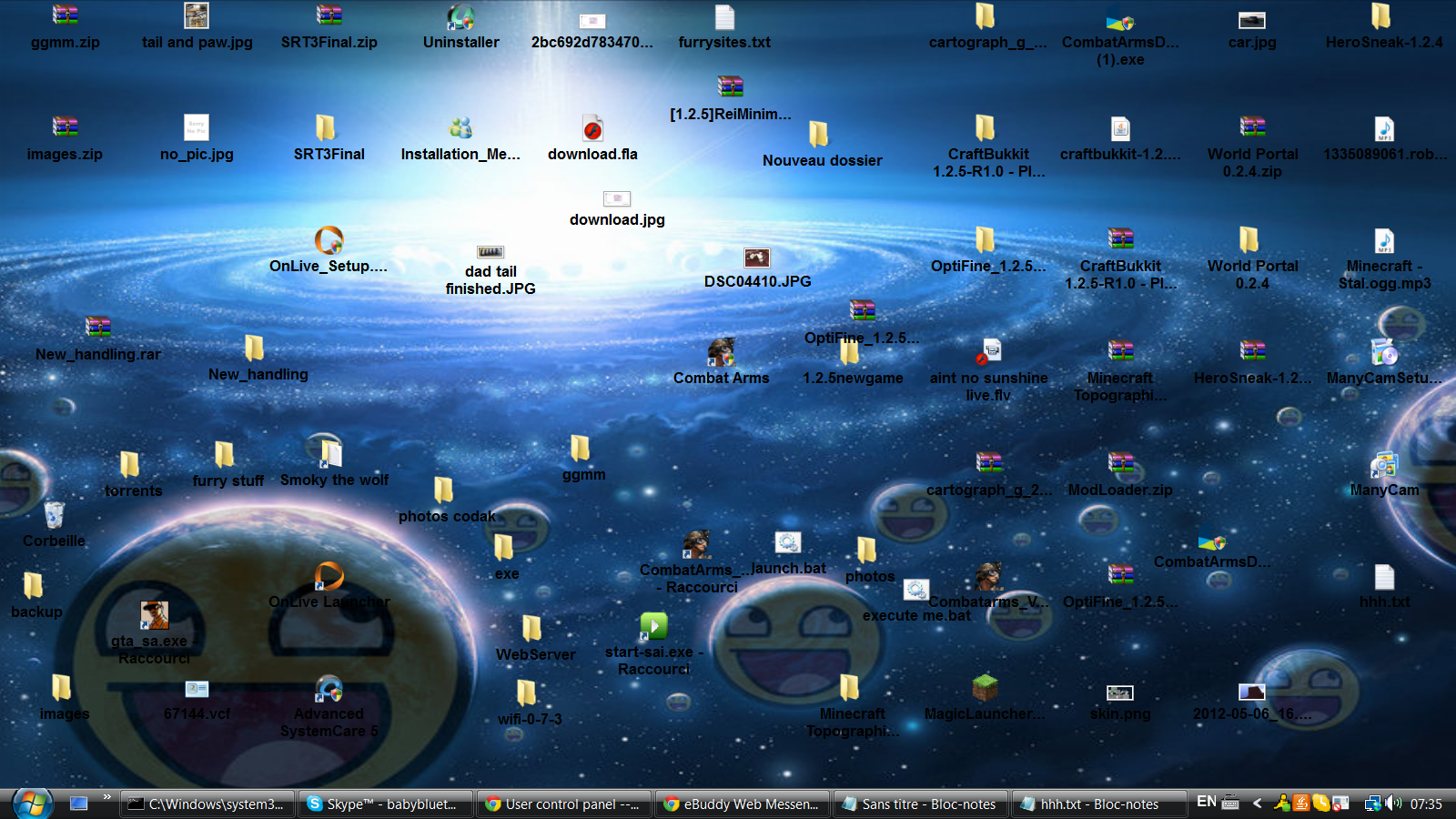Run the OnLive_Setup installer icon

coord(329,240)
